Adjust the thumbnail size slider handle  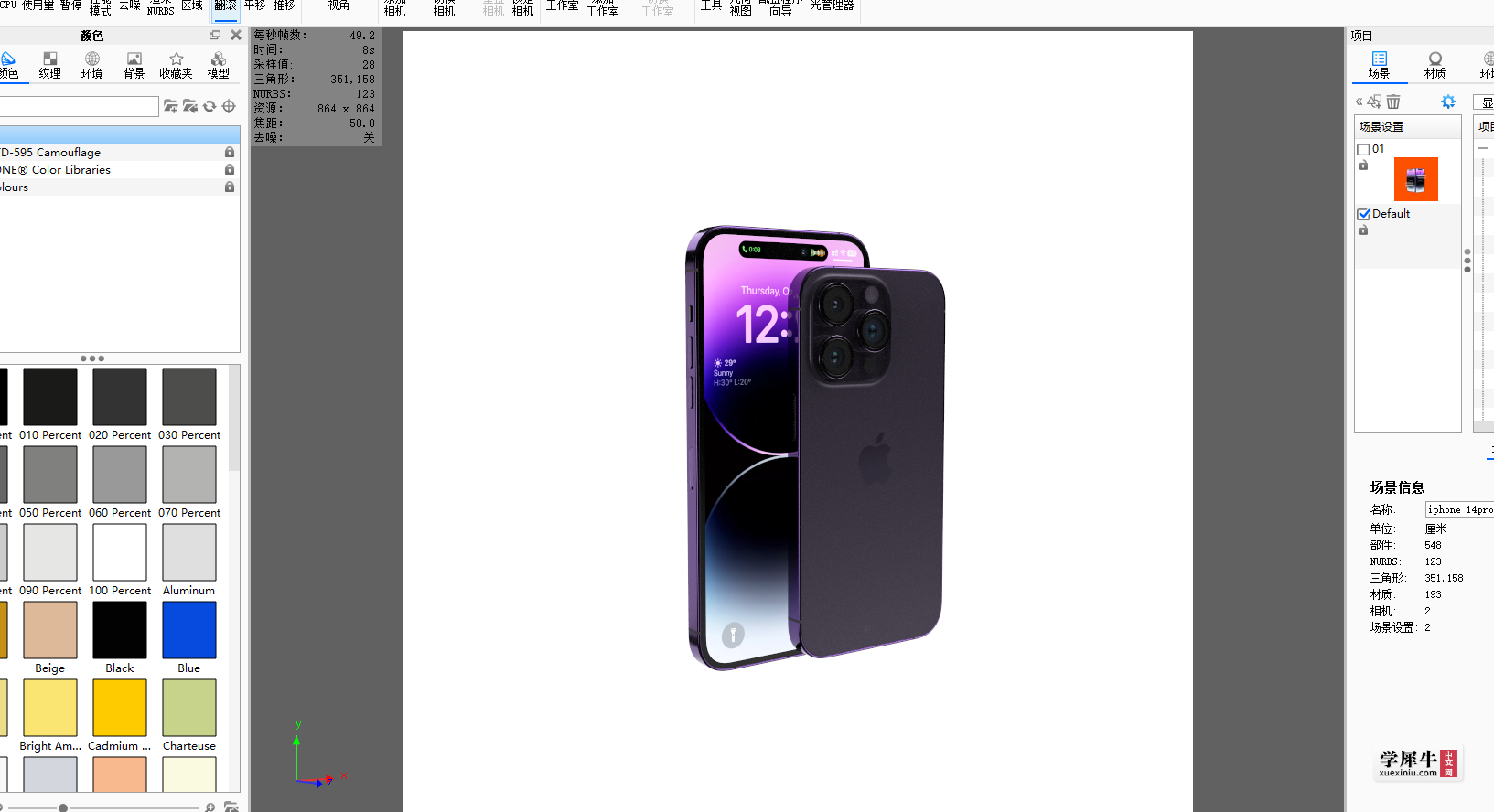point(62,807)
